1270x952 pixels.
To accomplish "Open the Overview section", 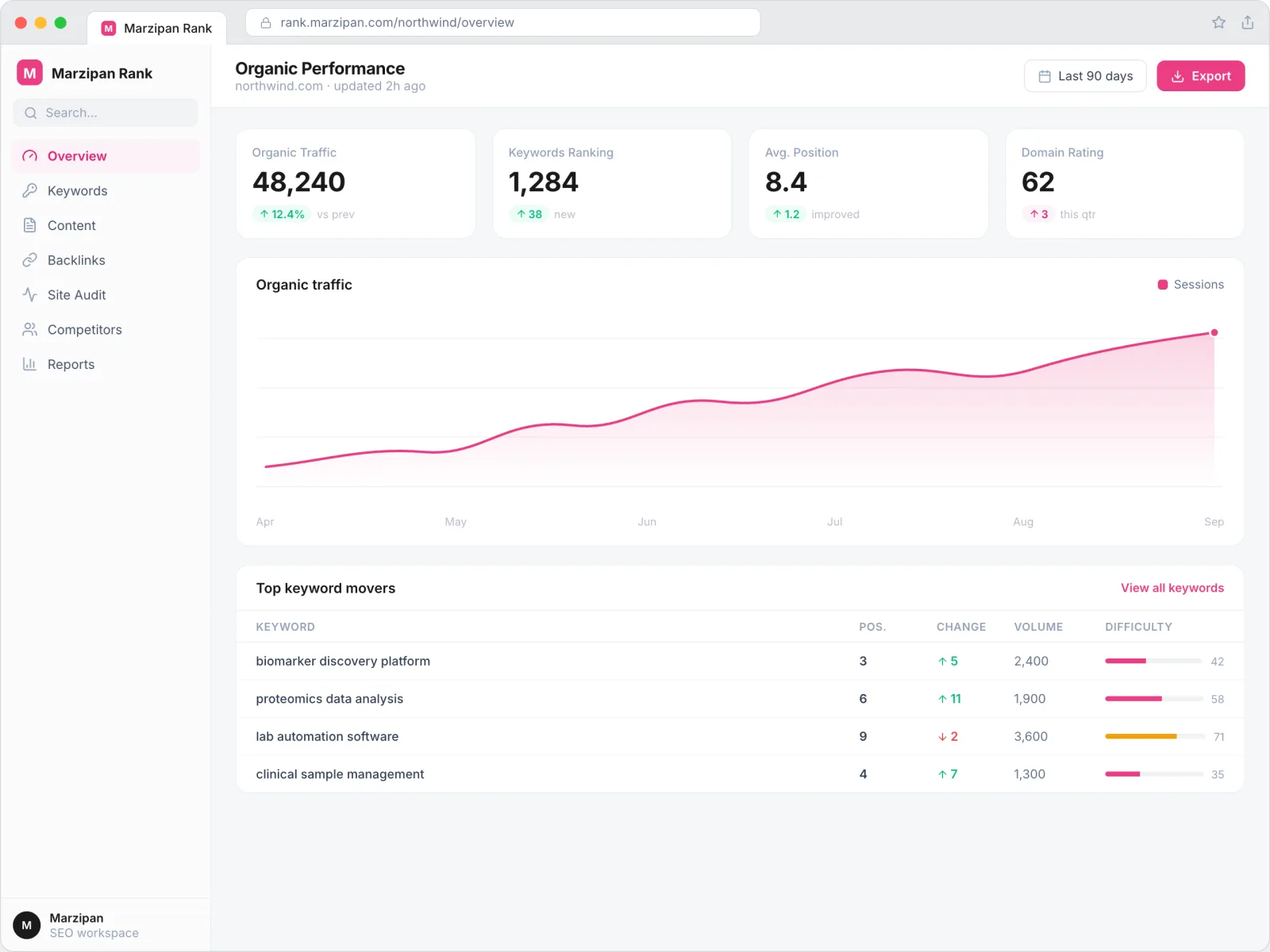I will [x=106, y=156].
